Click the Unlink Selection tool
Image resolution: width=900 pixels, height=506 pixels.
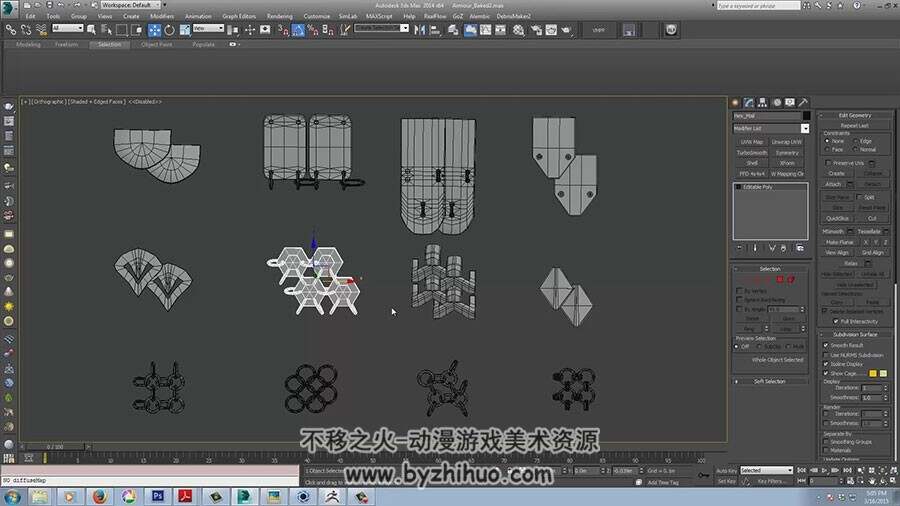pyautogui.click(x=26, y=29)
